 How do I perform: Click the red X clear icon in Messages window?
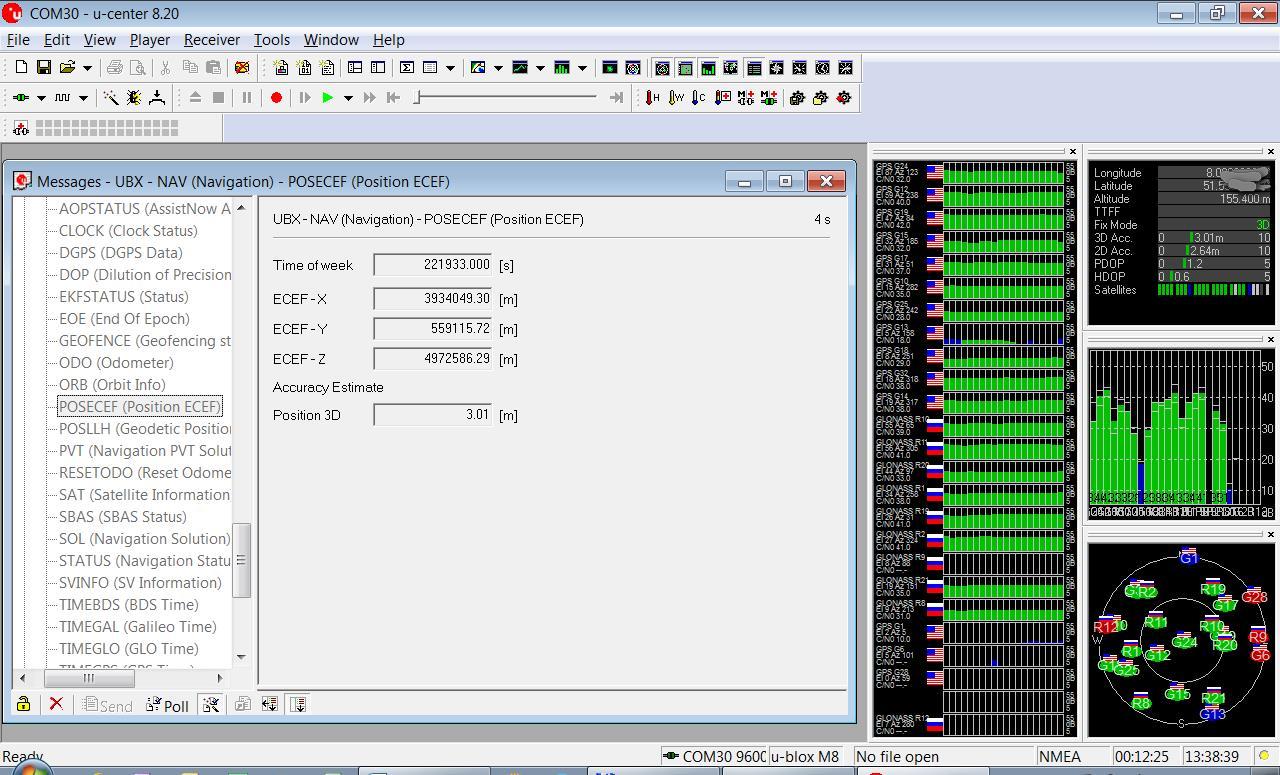click(56, 704)
